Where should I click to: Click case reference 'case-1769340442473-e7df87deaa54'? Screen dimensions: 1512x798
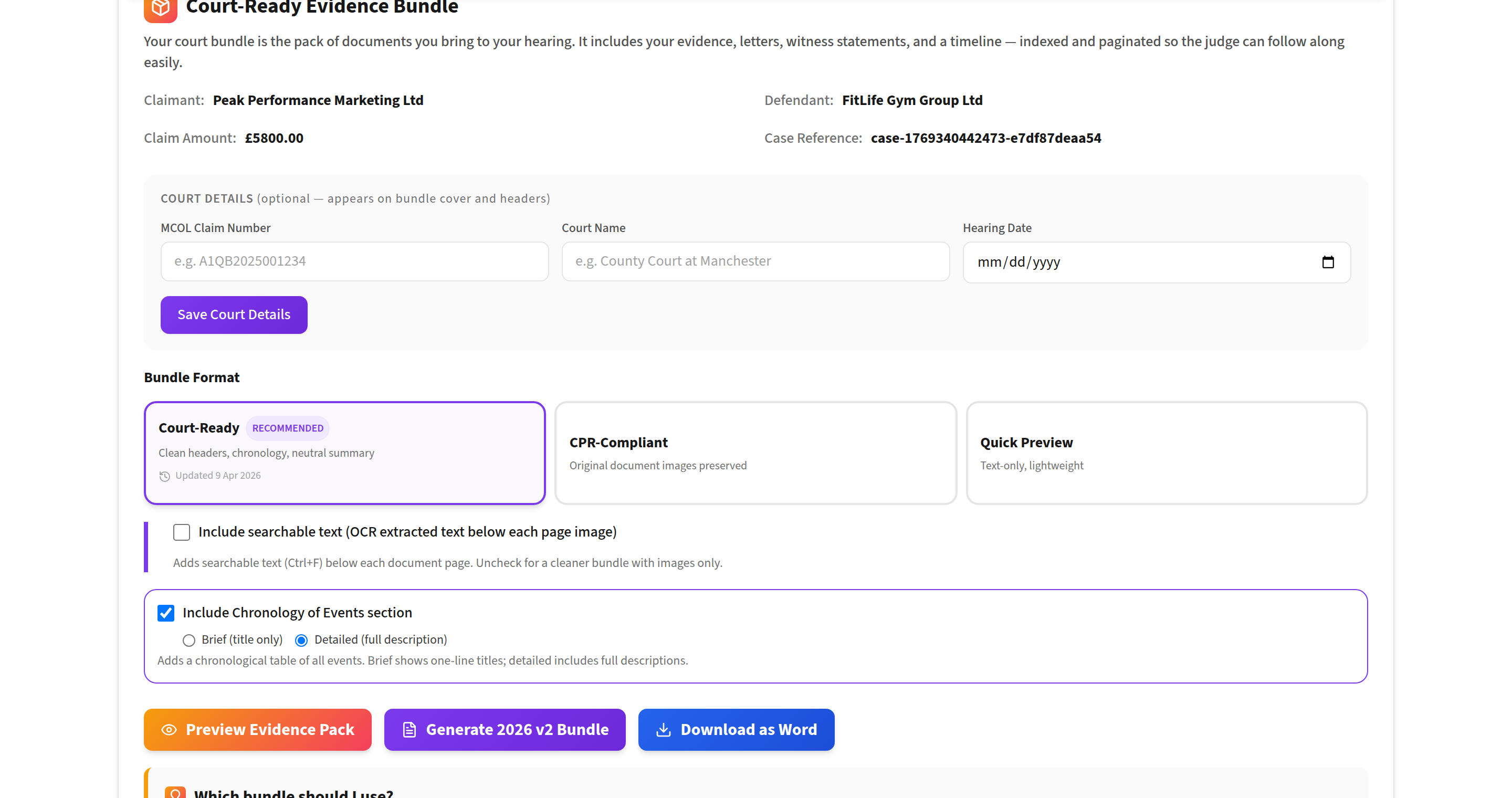[985, 138]
